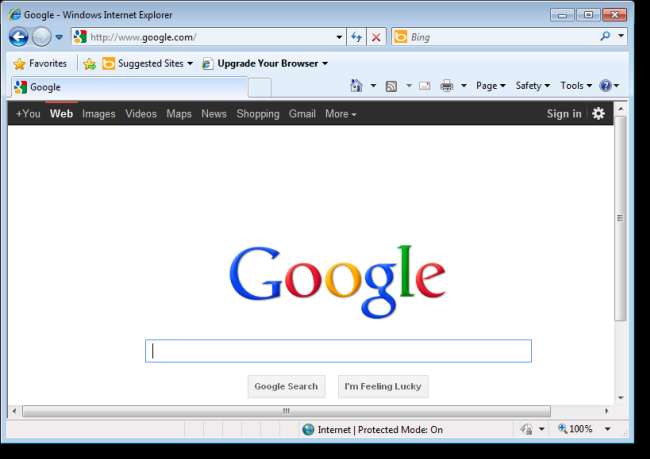Click the Google Search button
Screen dimensions: 650x459
pos(286,386)
